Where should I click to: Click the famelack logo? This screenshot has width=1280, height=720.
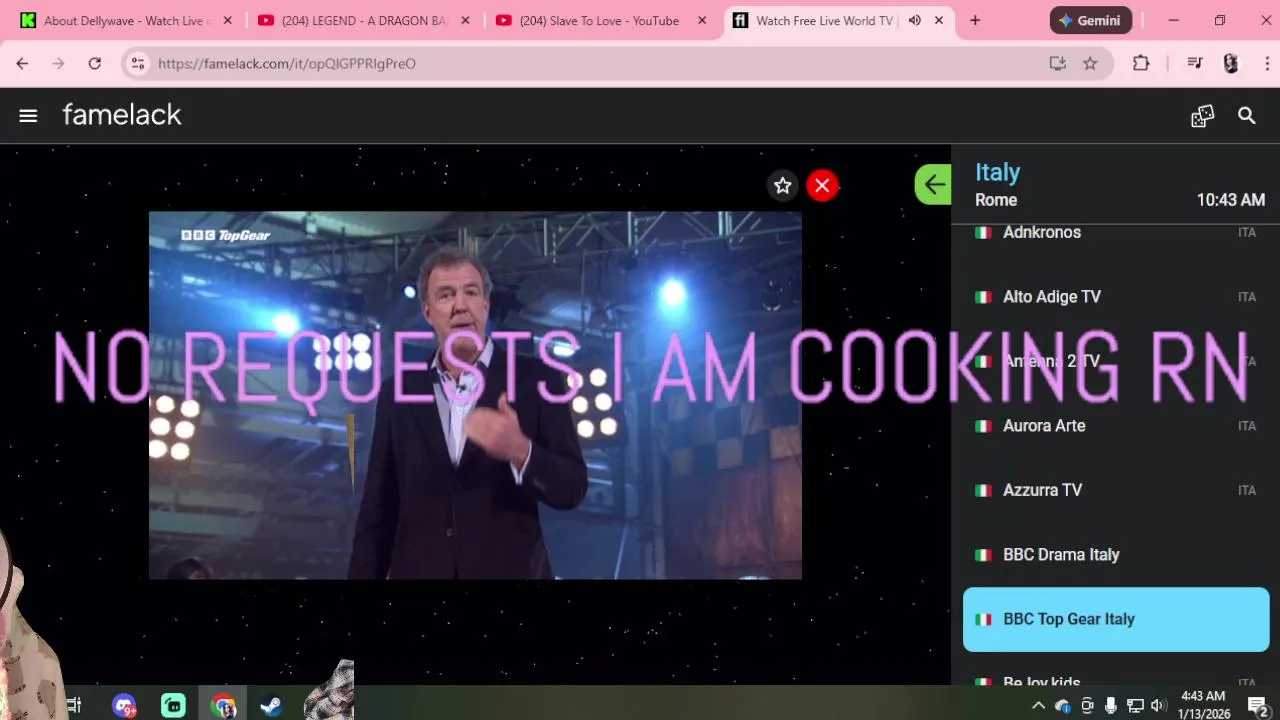122,115
